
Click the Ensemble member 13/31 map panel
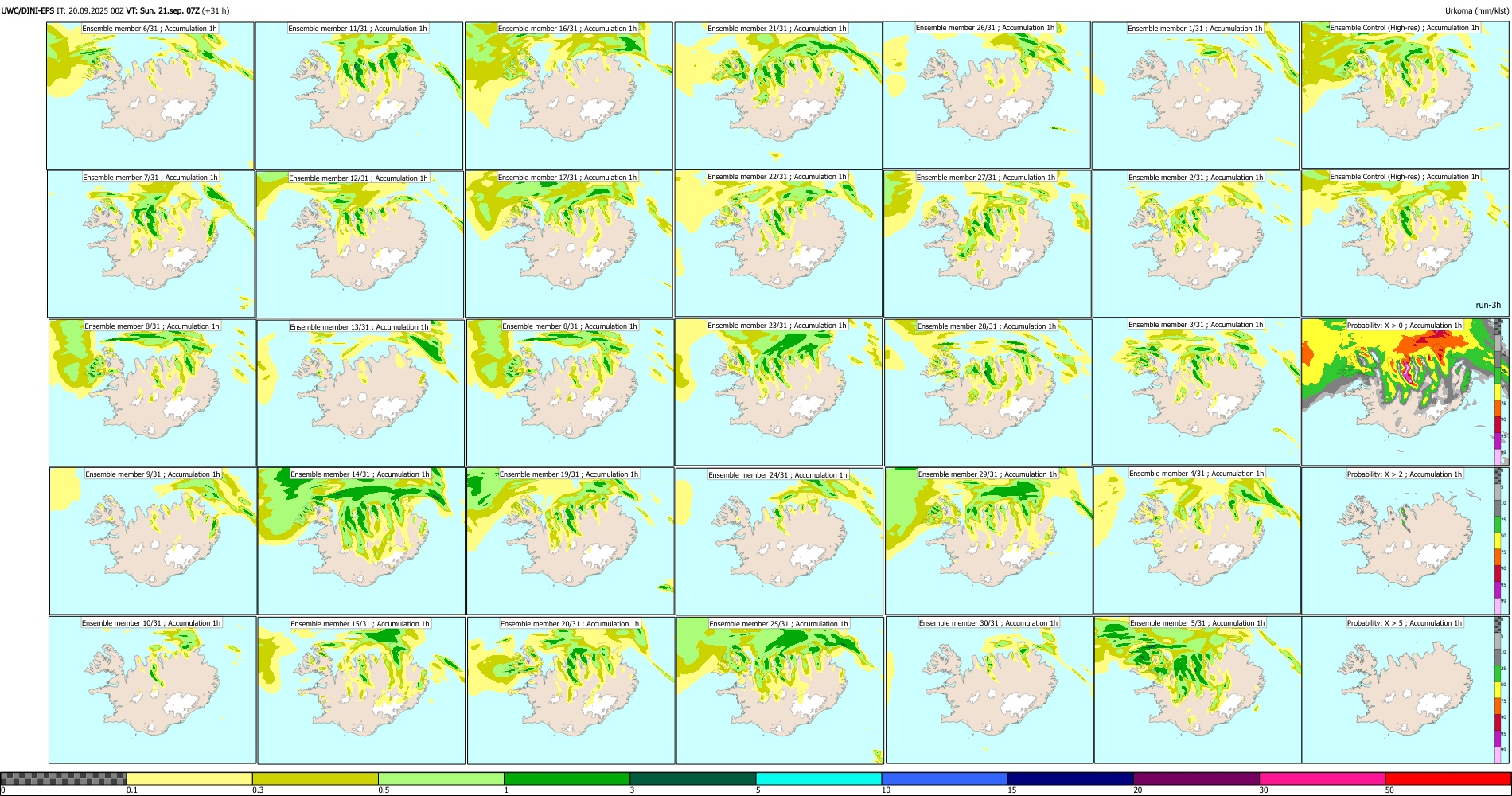pyautogui.click(x=360, y=392)
